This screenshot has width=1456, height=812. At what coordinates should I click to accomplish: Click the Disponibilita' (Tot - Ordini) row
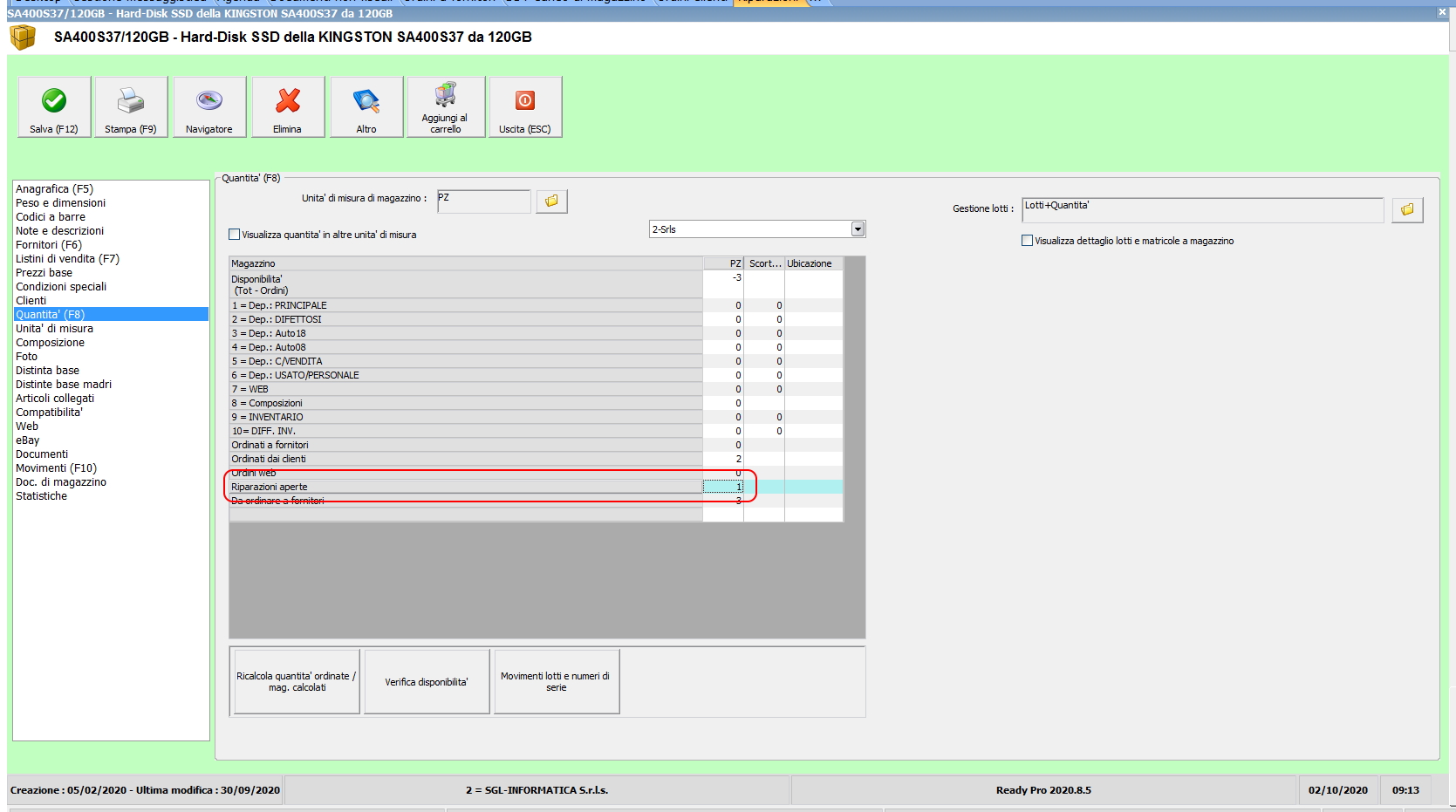click(x=466, y=284)
